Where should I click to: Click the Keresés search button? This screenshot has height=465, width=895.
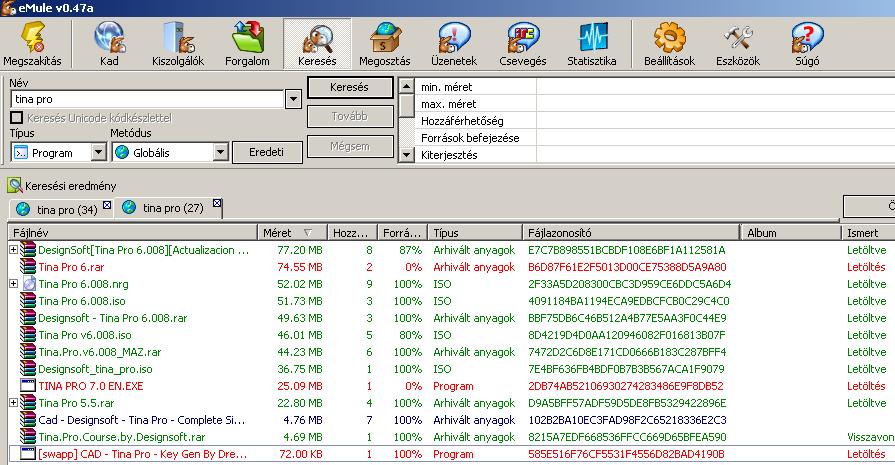pyautogui.click(x=350, y=87)
